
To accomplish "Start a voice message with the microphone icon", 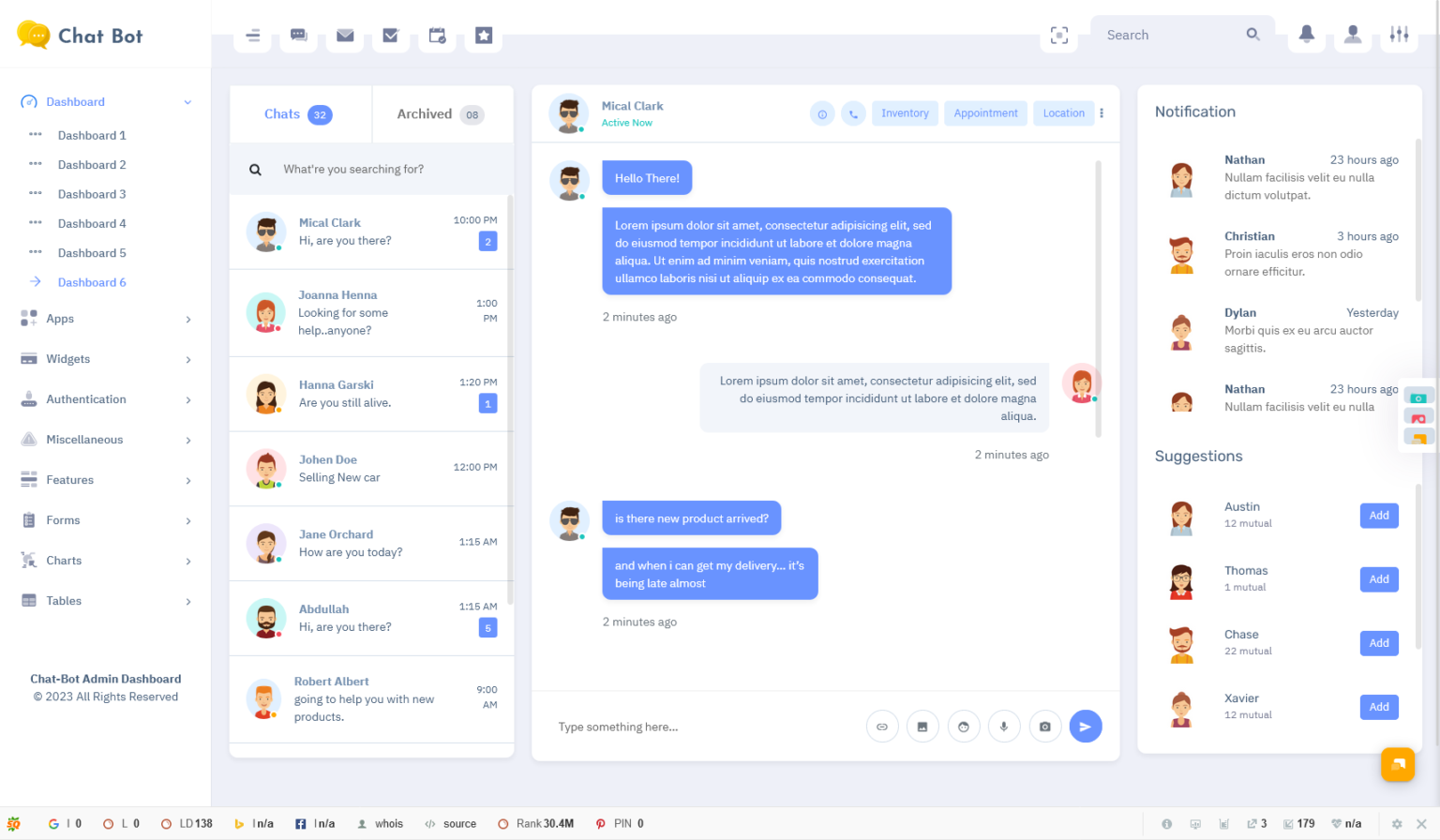I will point(1004,726).
